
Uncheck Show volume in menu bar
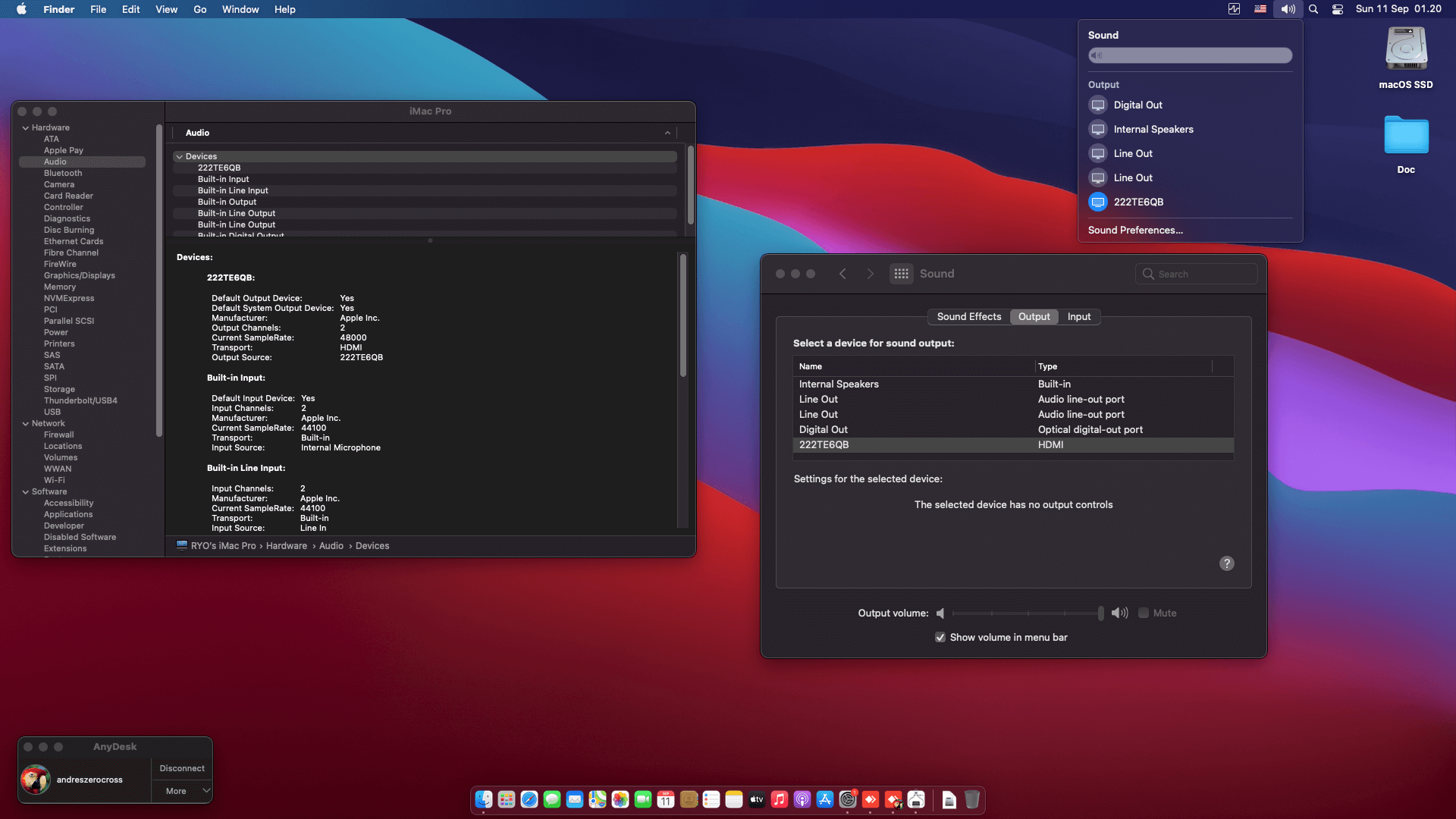[940, 638]
